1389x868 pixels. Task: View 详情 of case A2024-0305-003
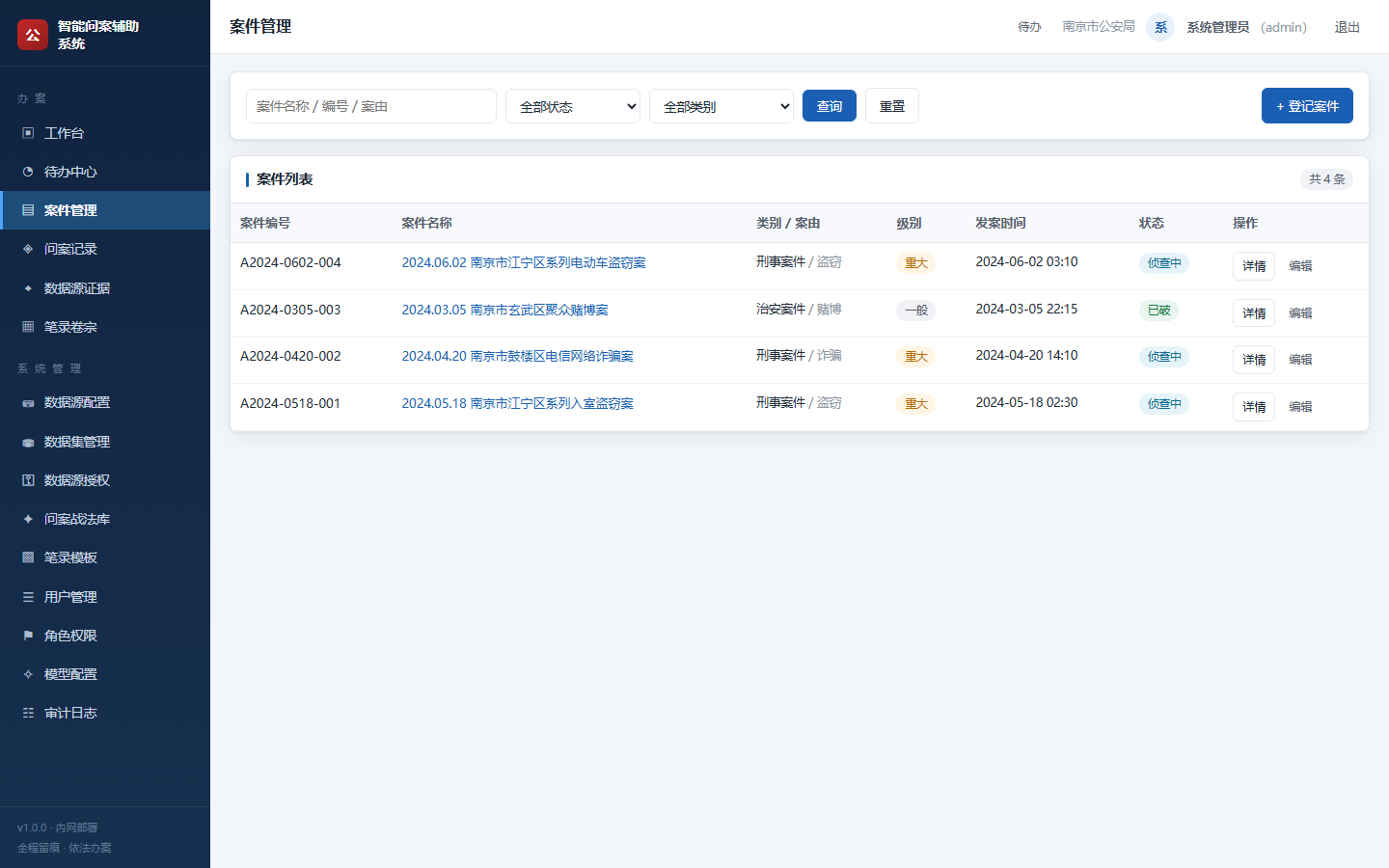coord(1254,313)
